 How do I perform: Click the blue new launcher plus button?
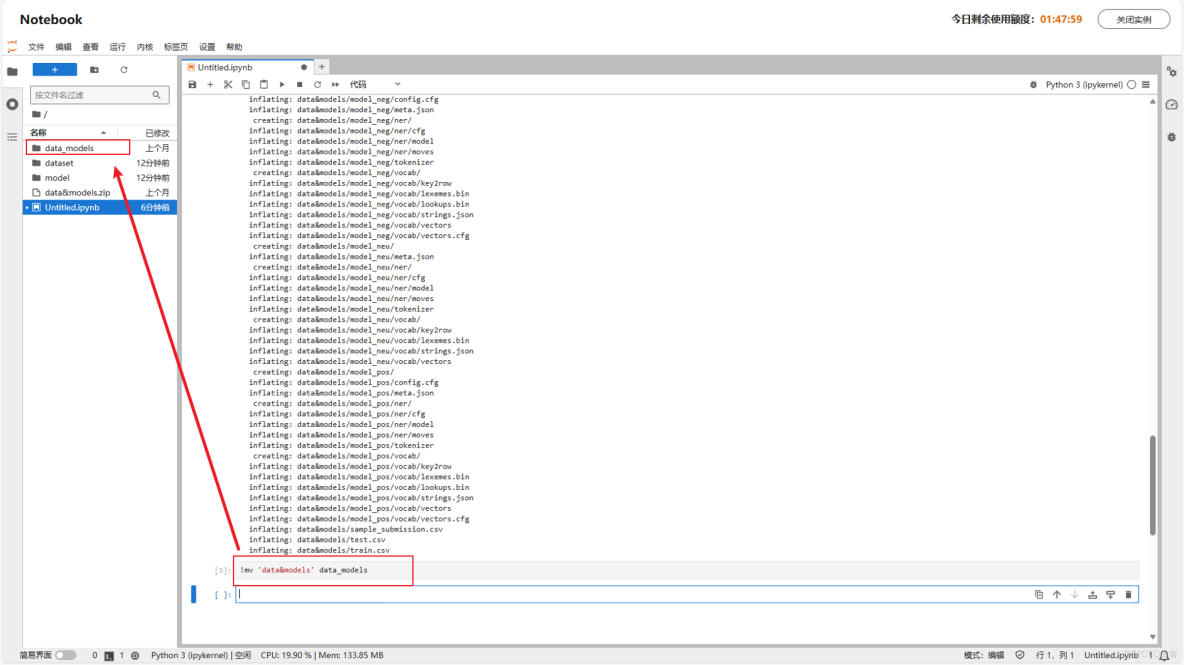pos(54,69)
